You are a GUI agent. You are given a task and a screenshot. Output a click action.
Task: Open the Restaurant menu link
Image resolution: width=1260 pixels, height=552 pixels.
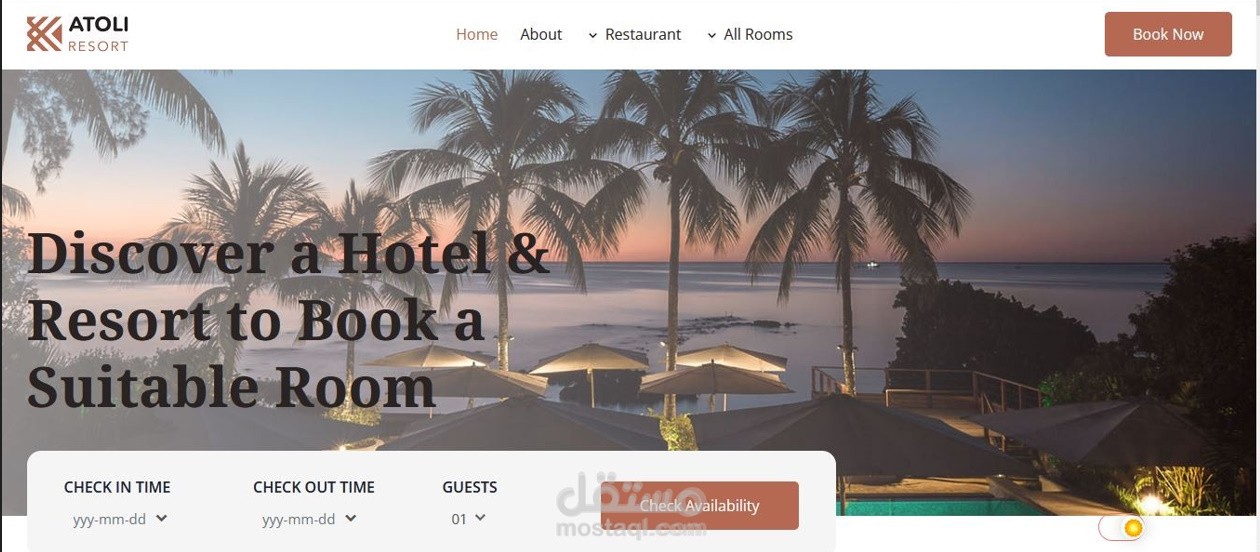(x=643, y=34)
